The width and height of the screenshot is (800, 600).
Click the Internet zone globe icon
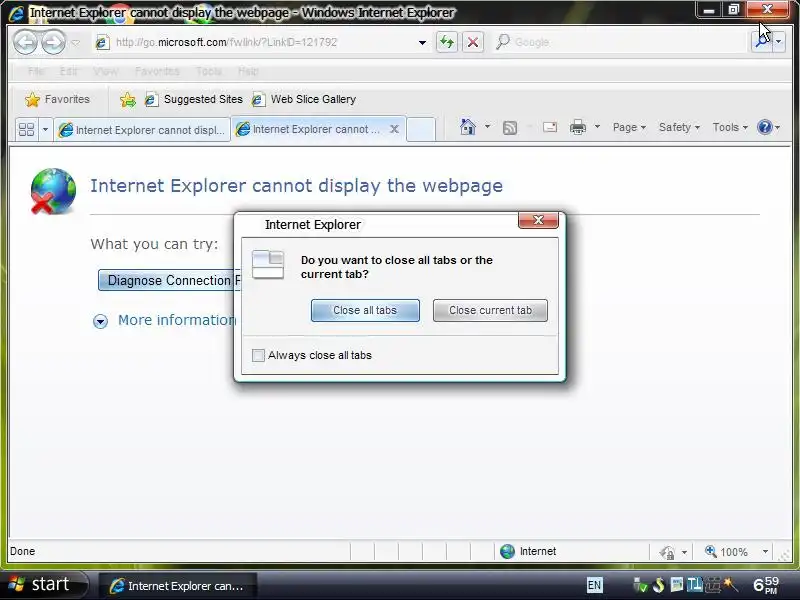coord(508,552)
